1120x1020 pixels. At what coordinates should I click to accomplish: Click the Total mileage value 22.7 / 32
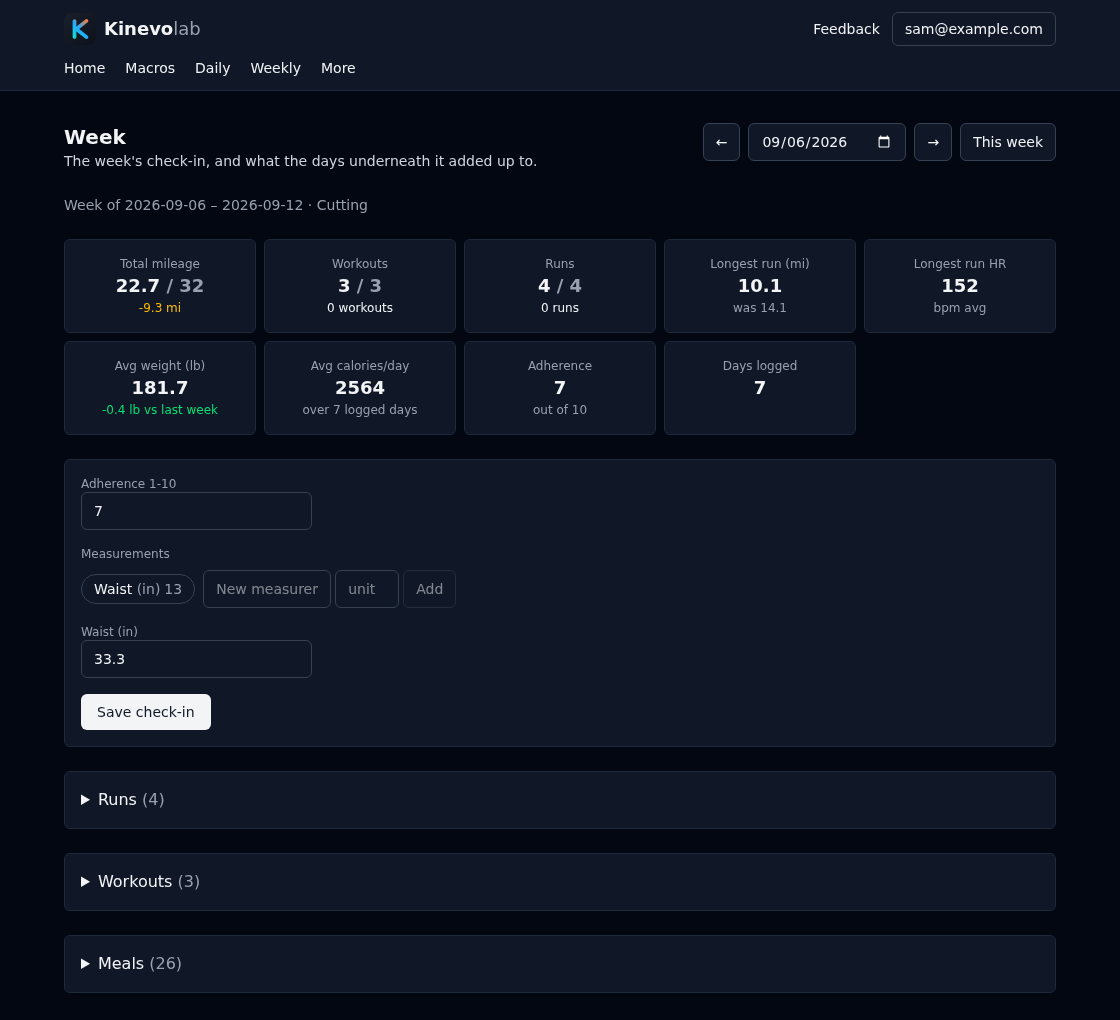160,286
